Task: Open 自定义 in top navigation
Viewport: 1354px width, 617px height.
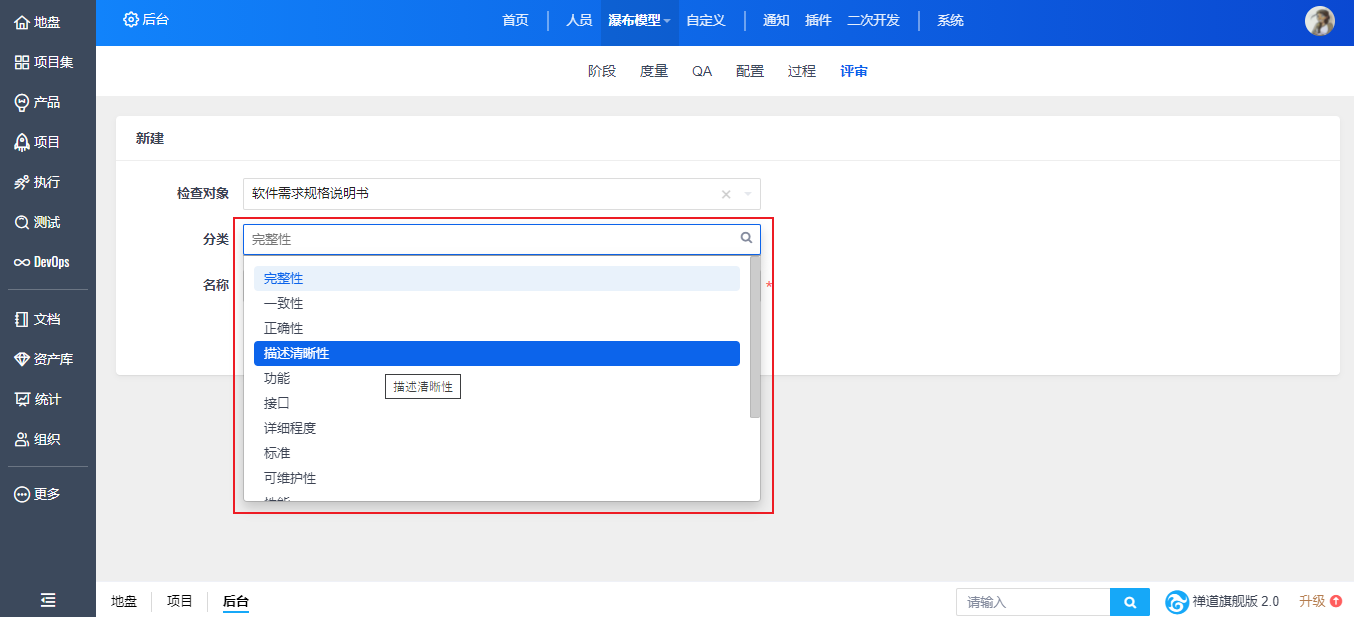Action: pyautogui.click(x=706, y=20)
